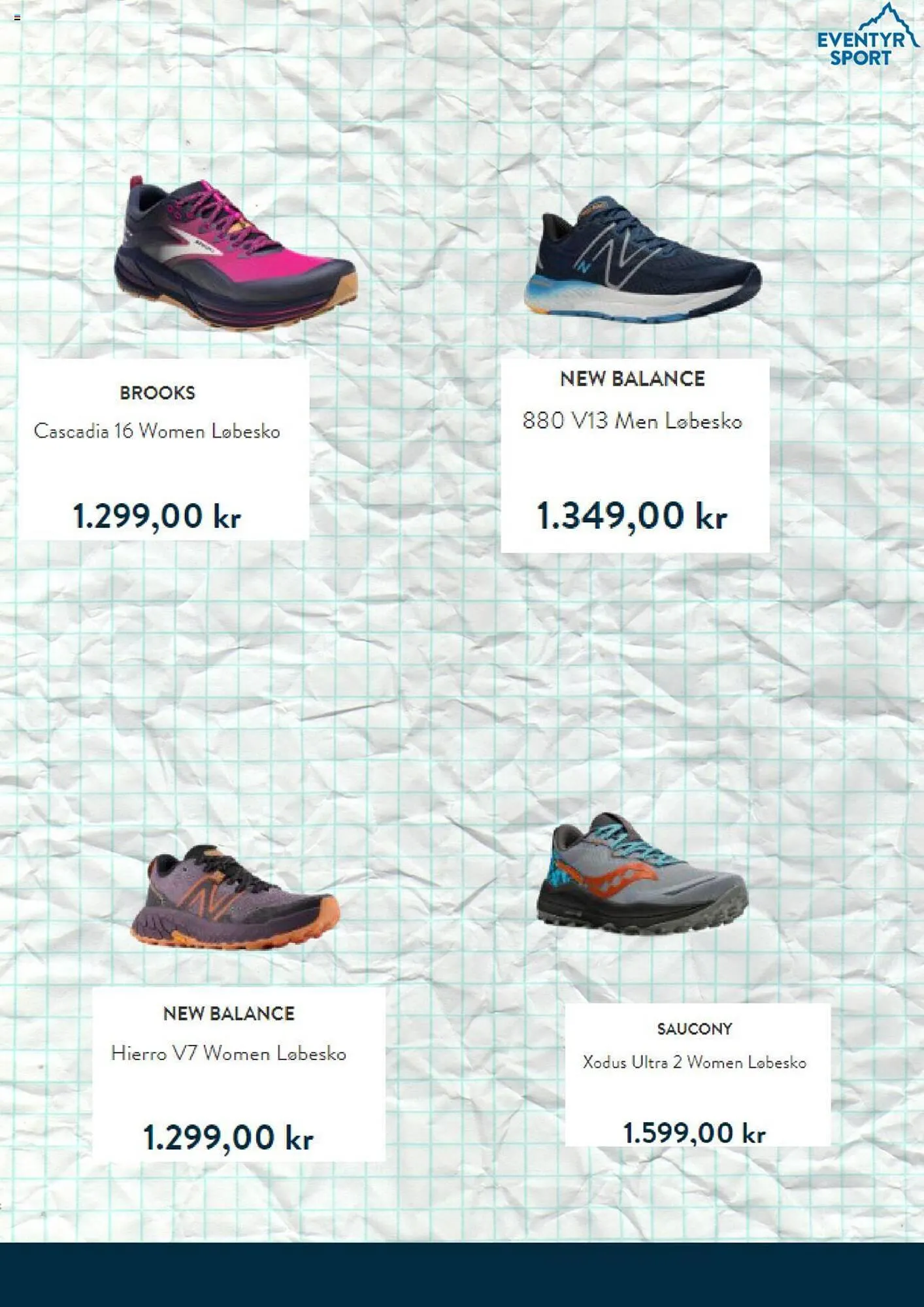The width and height of the screenshot is (924, 1307).
Task: Open the Xodus Ultra 2 Women Løbesko title
Action: pos(695,1063)
